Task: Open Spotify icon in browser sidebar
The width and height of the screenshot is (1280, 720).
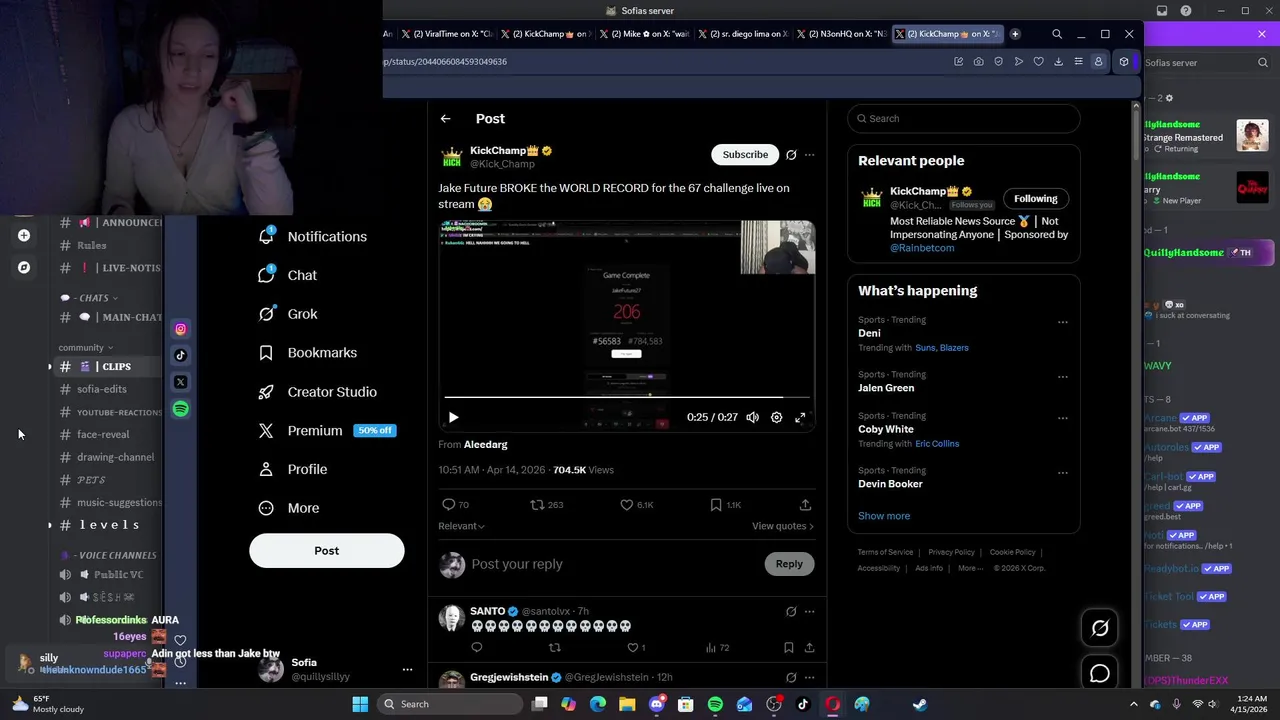Action: click(180, 409)
